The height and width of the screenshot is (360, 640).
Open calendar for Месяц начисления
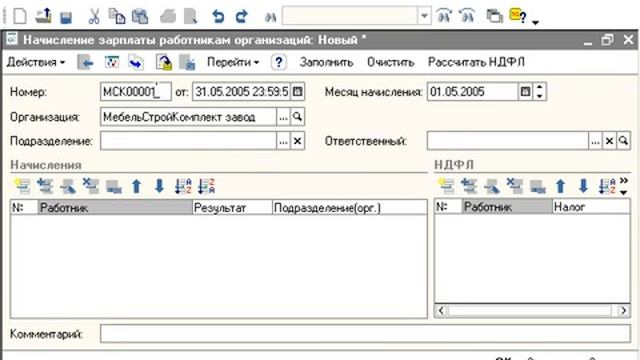point(525,91)
